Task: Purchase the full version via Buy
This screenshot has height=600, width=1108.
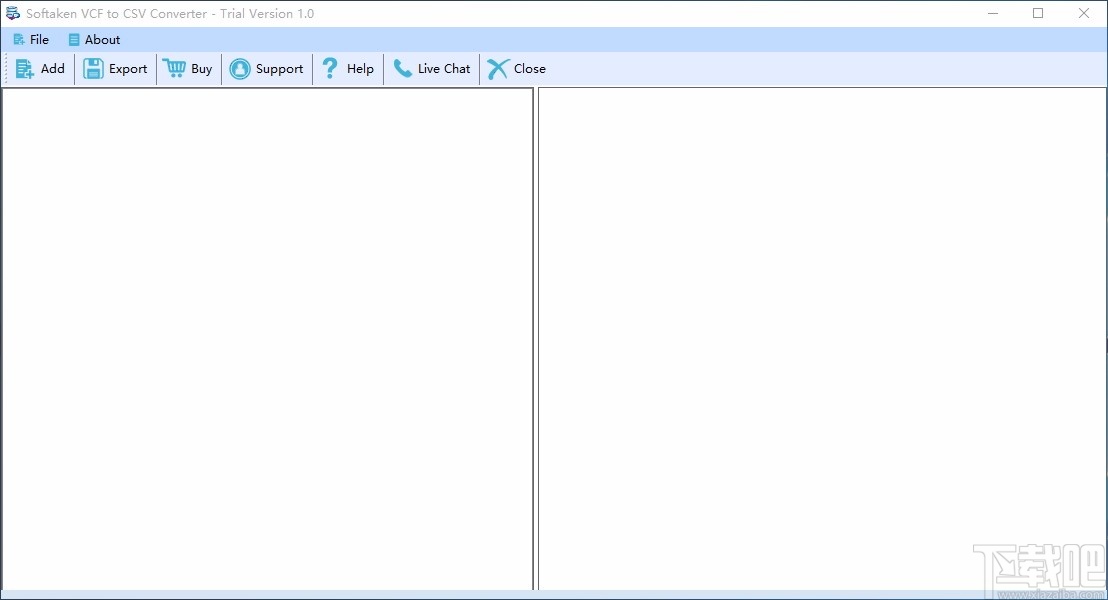Action: point(188,68)
